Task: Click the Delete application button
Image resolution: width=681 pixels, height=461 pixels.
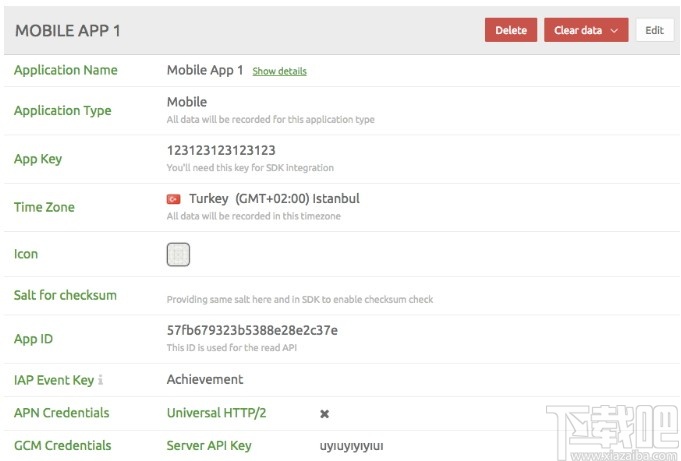Action: coord(511,30)
